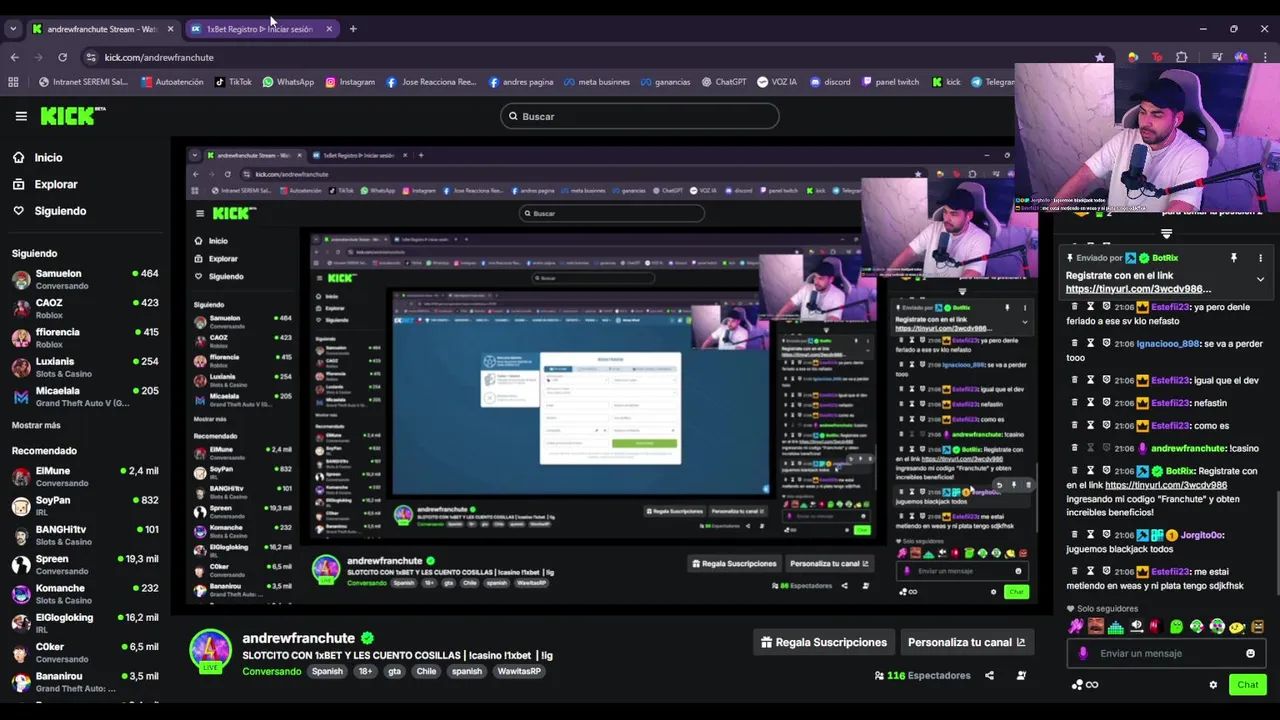This screenshot has width=1280, height=720.
Task: Open WhatsApp bookmark in bookmarks bar
Action: [x=288, y=82]
